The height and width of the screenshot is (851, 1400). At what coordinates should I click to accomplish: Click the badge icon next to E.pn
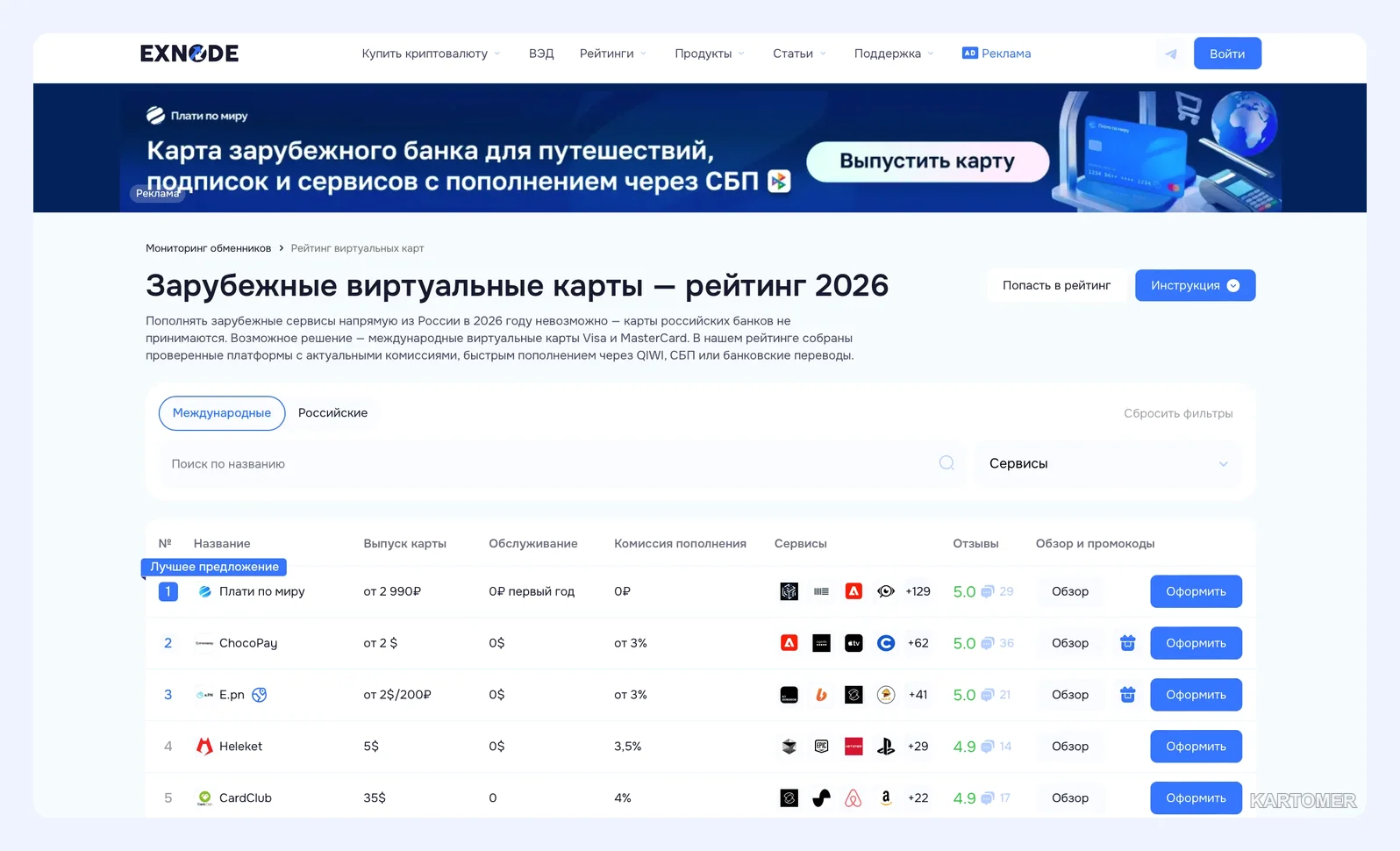(260, 695)
